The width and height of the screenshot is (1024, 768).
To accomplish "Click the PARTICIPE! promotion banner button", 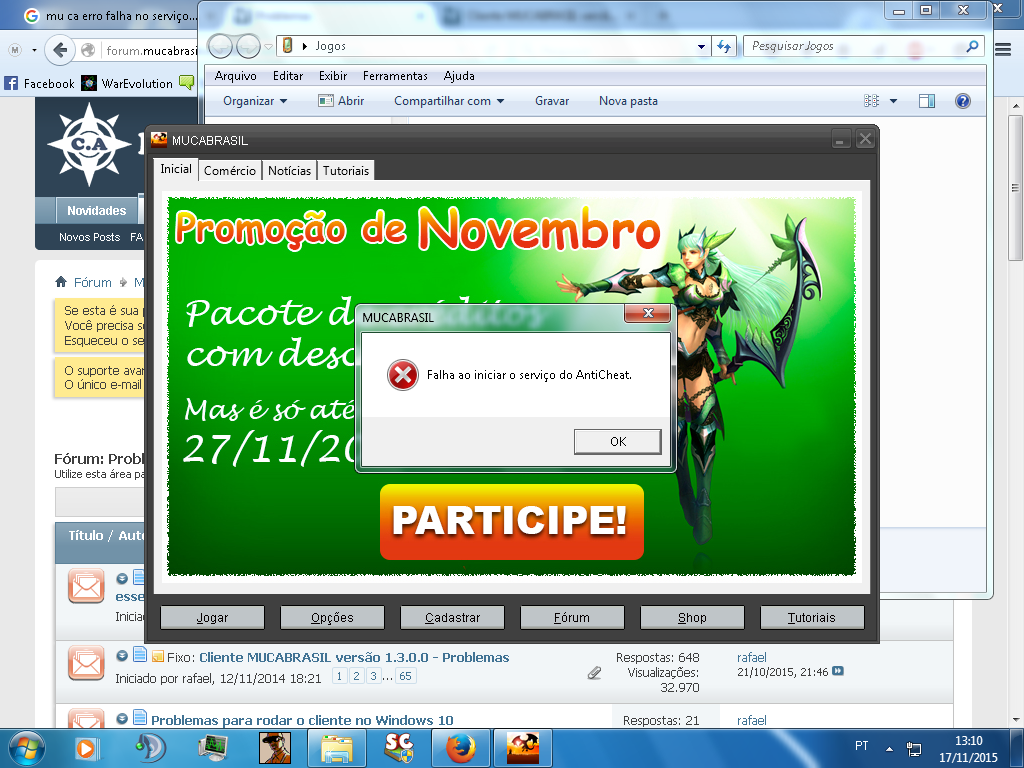I will [511, 522].
